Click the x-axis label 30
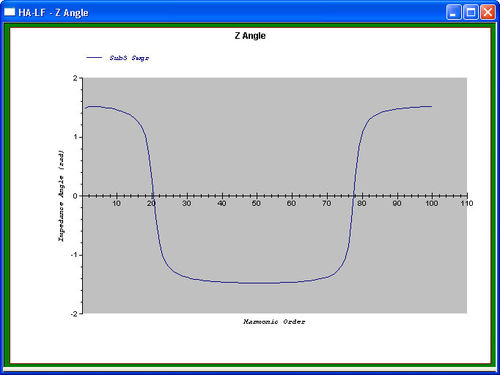This screenshot has height=375, width=500. [x=187, y=203]
